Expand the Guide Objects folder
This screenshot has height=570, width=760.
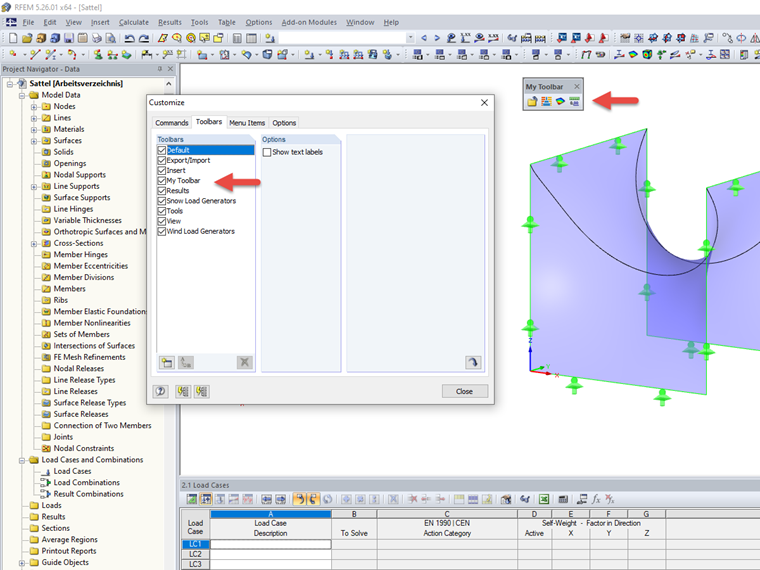(x=22, y=563)
